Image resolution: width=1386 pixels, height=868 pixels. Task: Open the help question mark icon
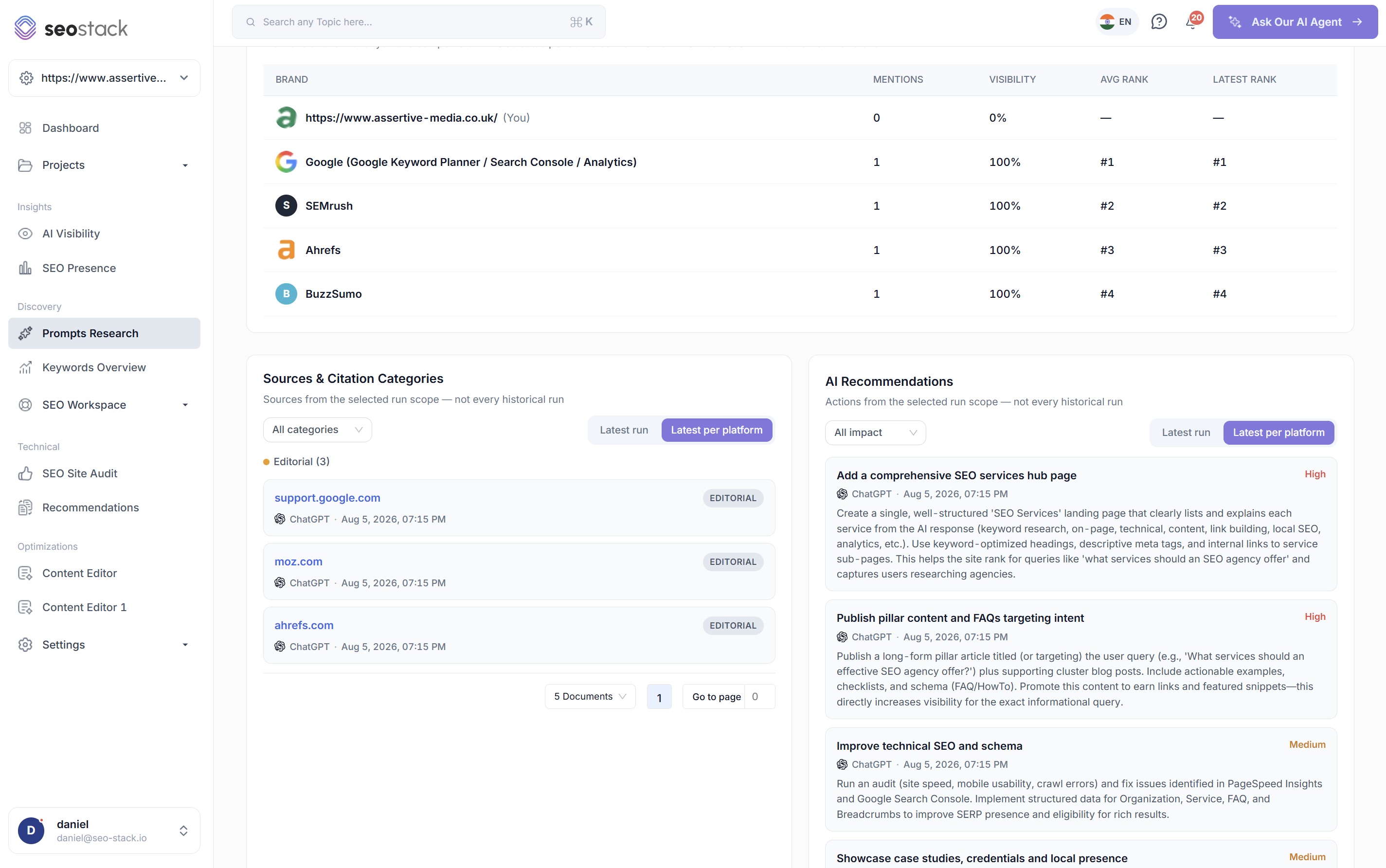1159,22
